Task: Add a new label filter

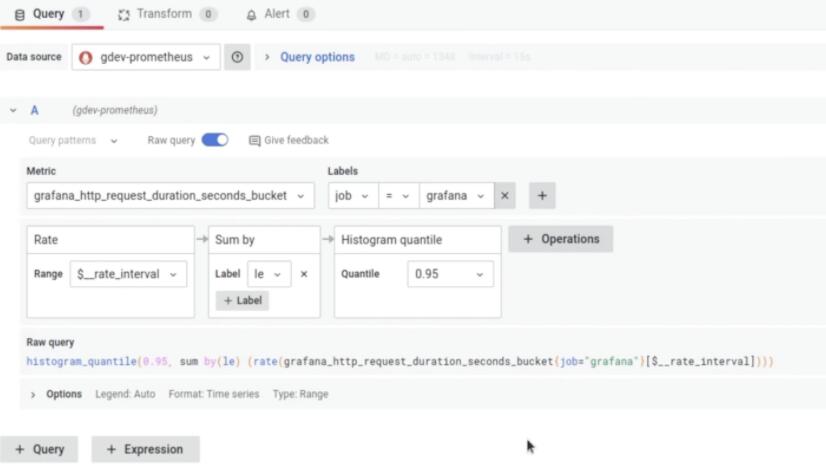Action: [542, 195]
